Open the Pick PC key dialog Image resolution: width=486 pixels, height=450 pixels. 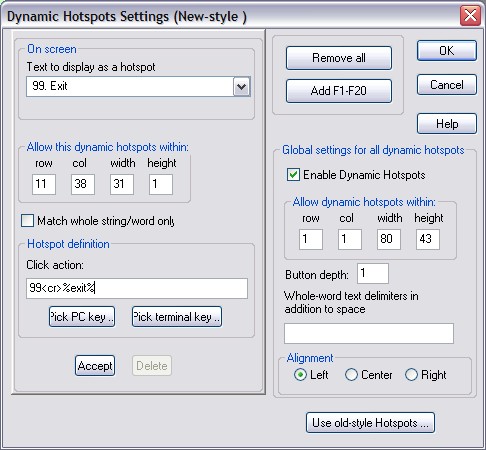coord(82,317)
